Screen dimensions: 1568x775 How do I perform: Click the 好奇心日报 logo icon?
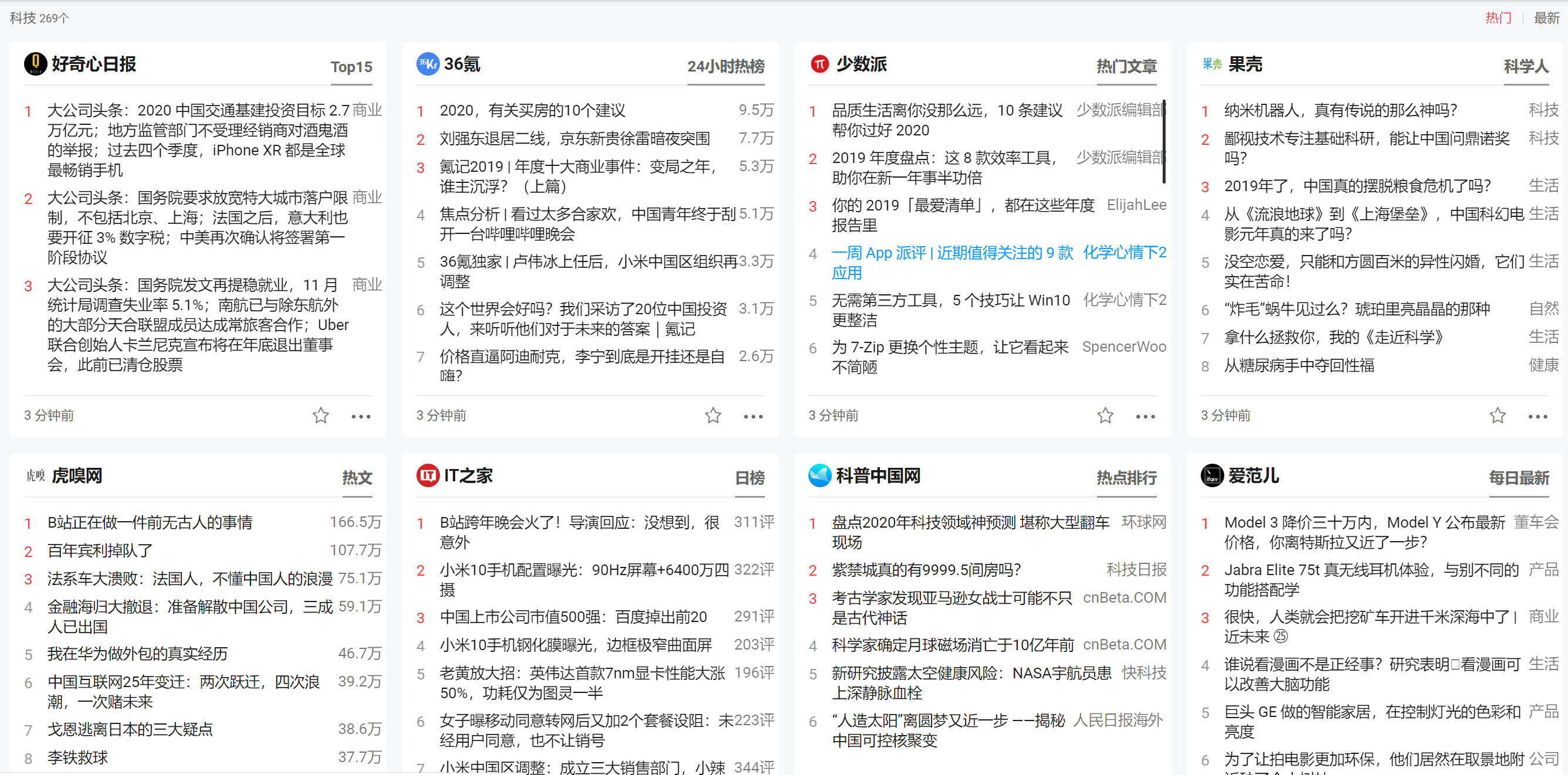coord(35,63)
